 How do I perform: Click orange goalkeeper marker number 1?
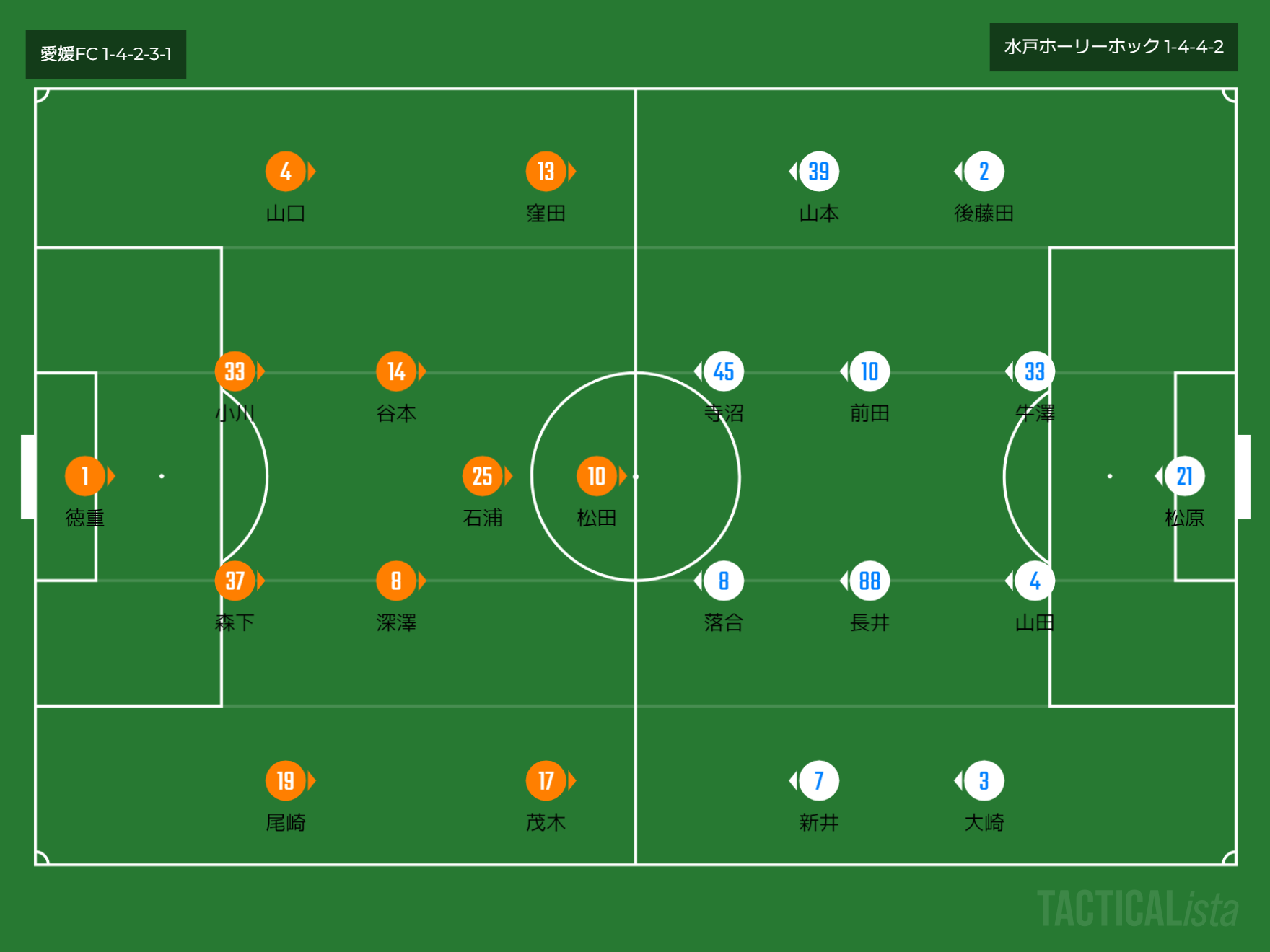coord(85,476)
